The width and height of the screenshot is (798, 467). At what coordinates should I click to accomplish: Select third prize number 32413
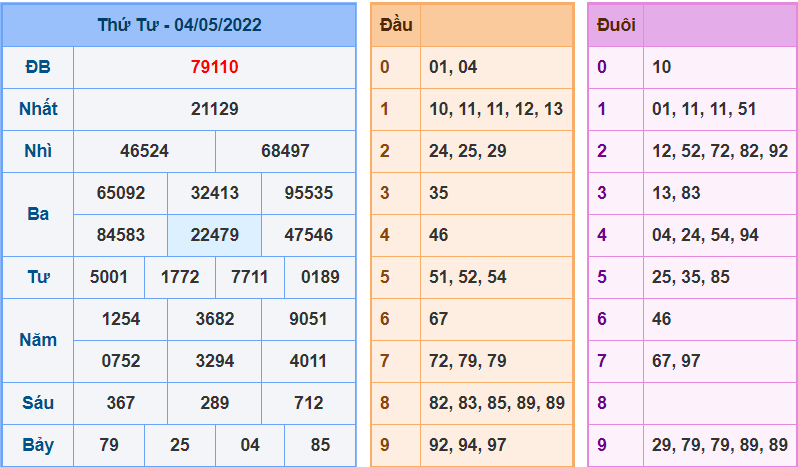click(215, 193)
